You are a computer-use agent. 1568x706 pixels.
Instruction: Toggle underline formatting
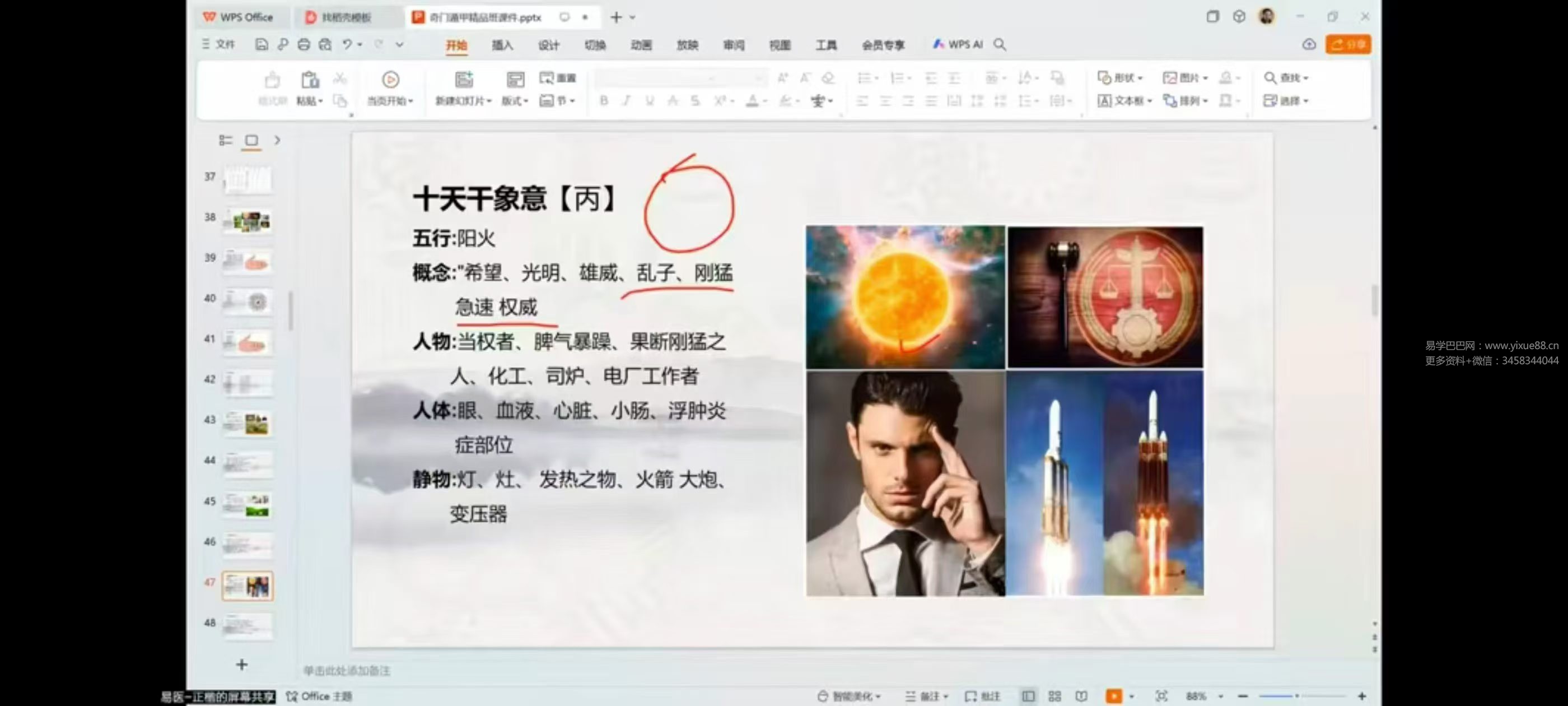pyautogui.click(x=650, y=101)
